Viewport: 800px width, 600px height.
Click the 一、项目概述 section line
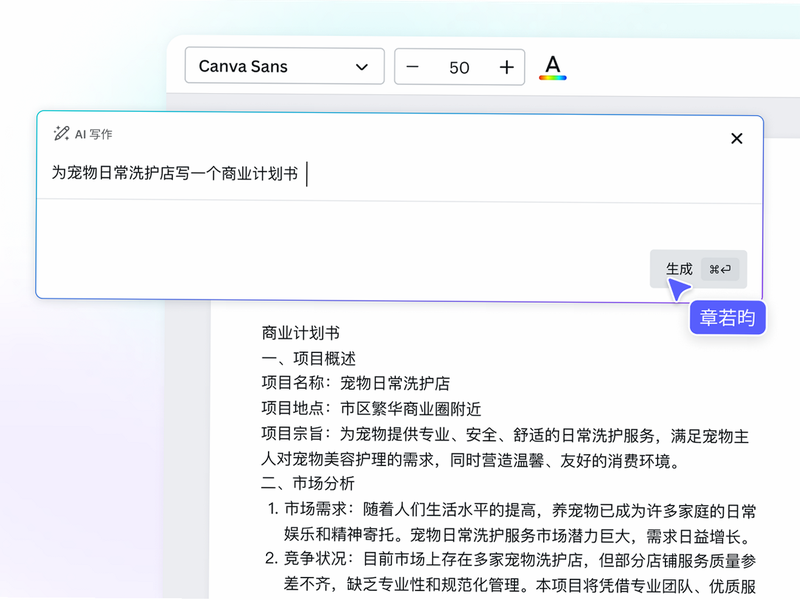point(308,358)
